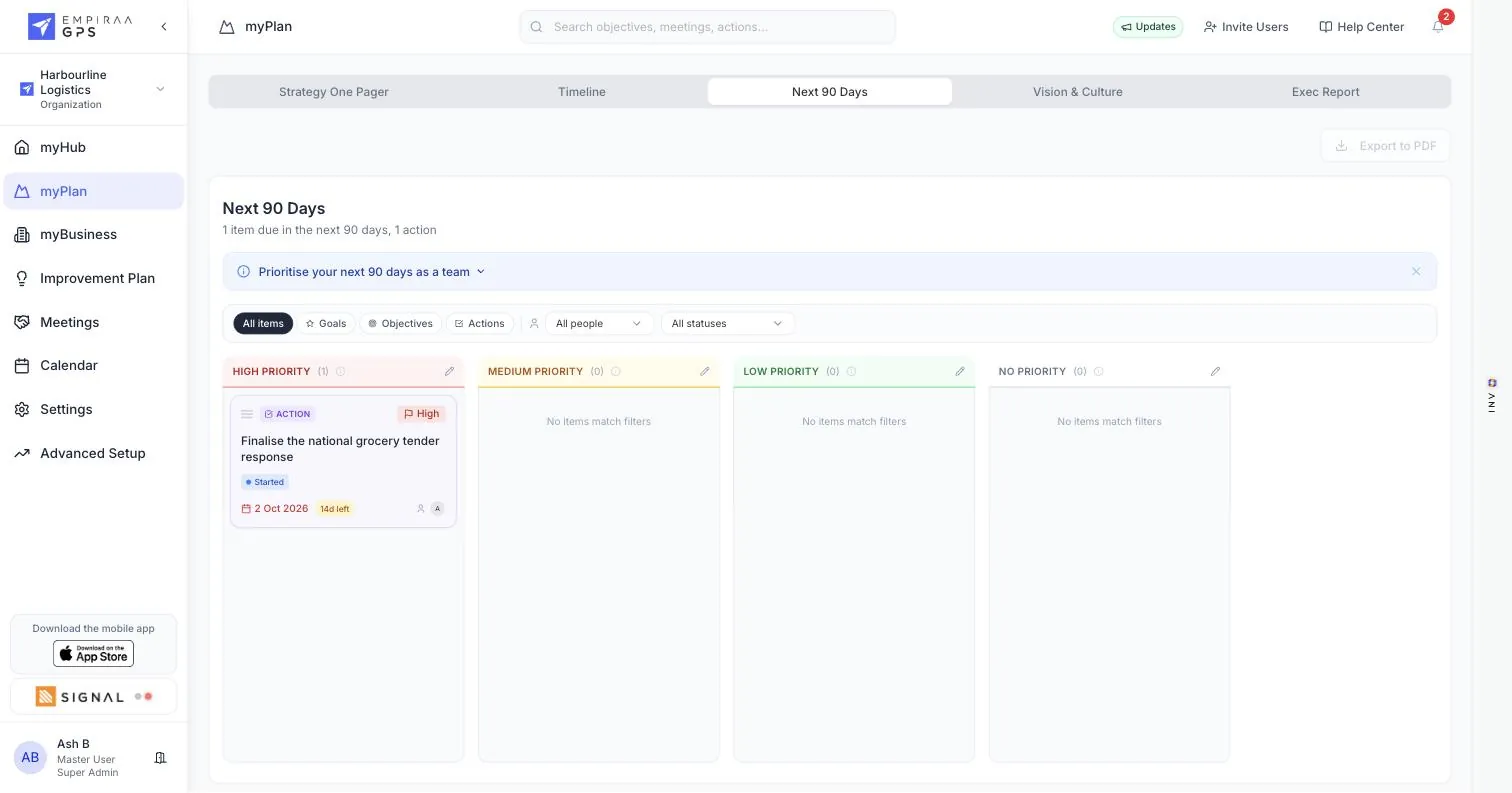Dismiss the 'Prioritise your next 90 days' banner
The width and height of the screenshot is (1512, 793).
[x=1416, y=271]
